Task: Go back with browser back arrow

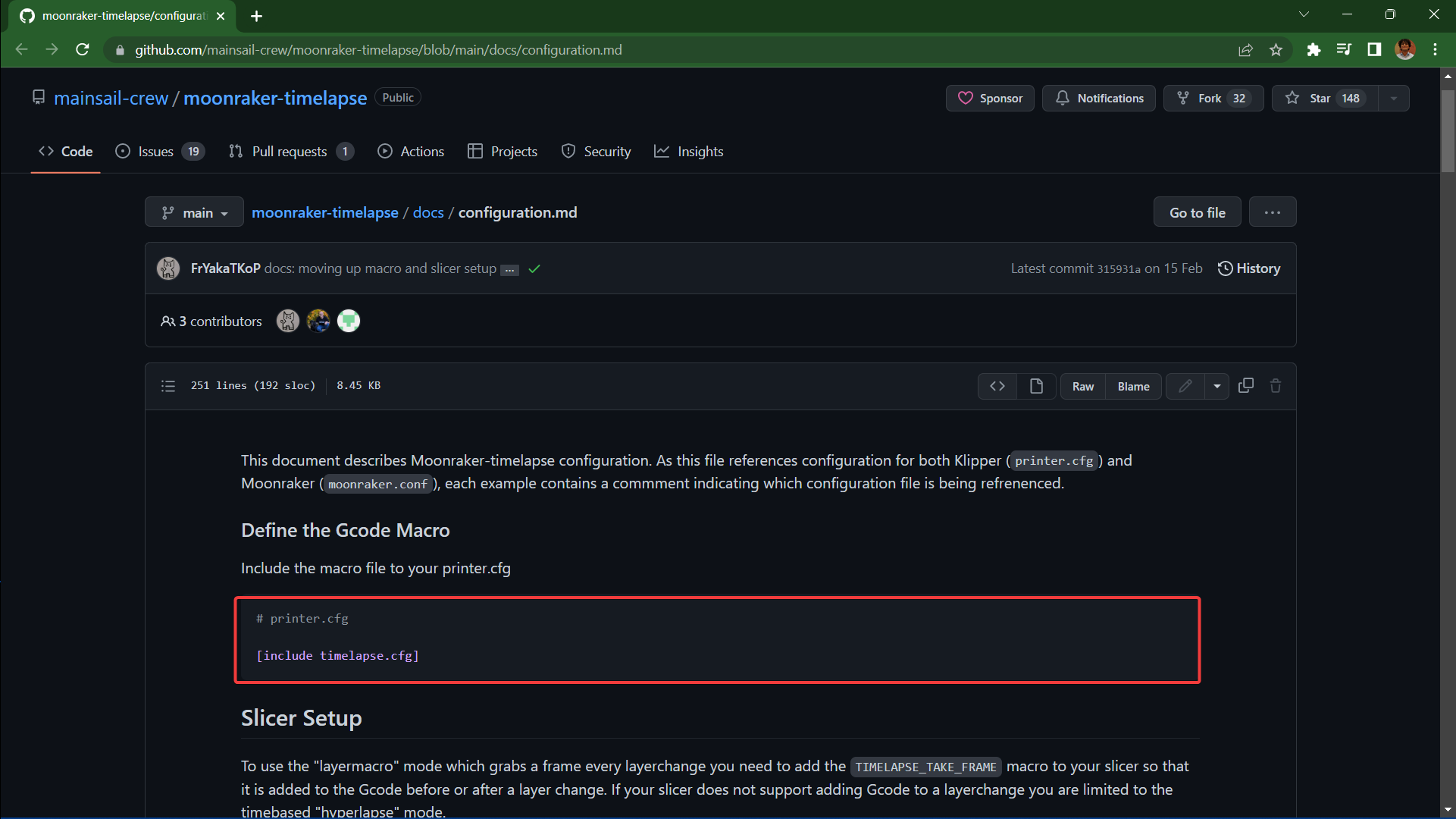Action: point(21,49)
